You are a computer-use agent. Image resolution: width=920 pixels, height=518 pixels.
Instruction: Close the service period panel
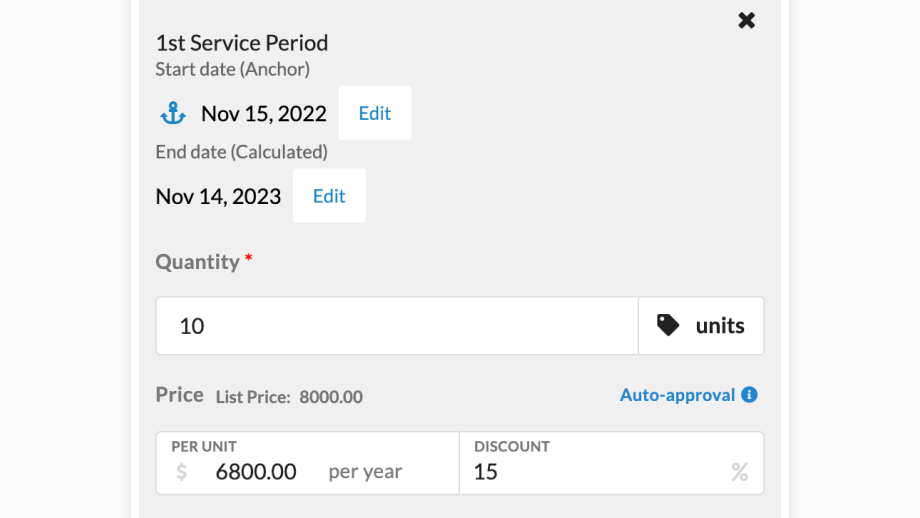[x=747, y=20]
